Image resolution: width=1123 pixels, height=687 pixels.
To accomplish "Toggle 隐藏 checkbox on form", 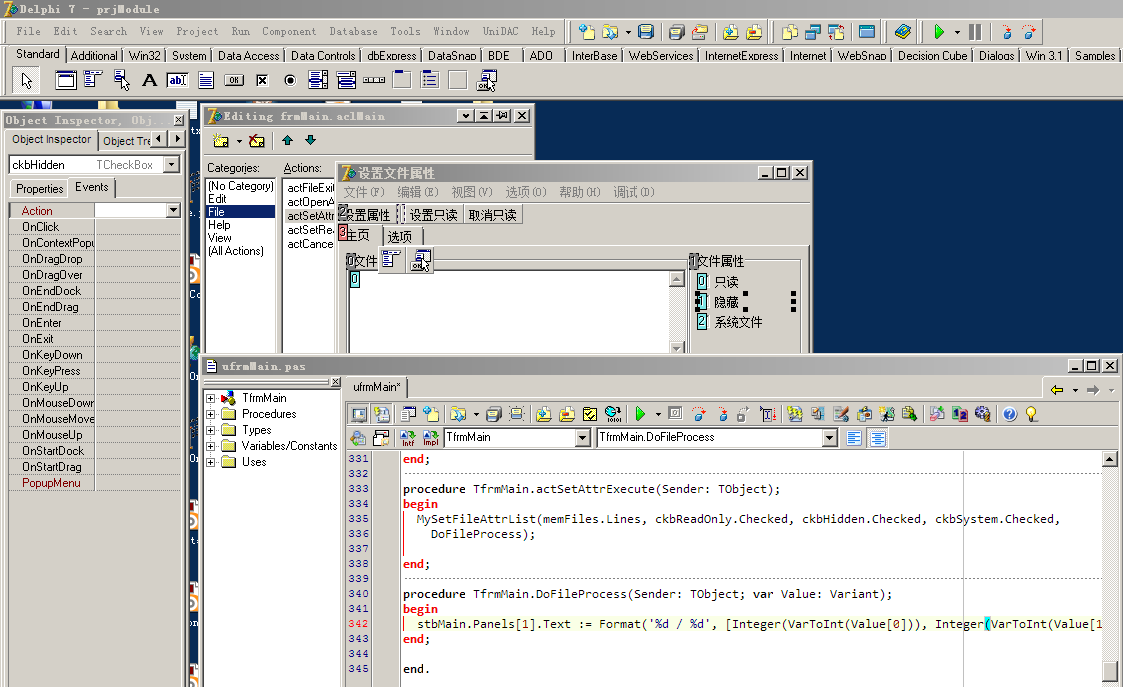I will (718, 302).
